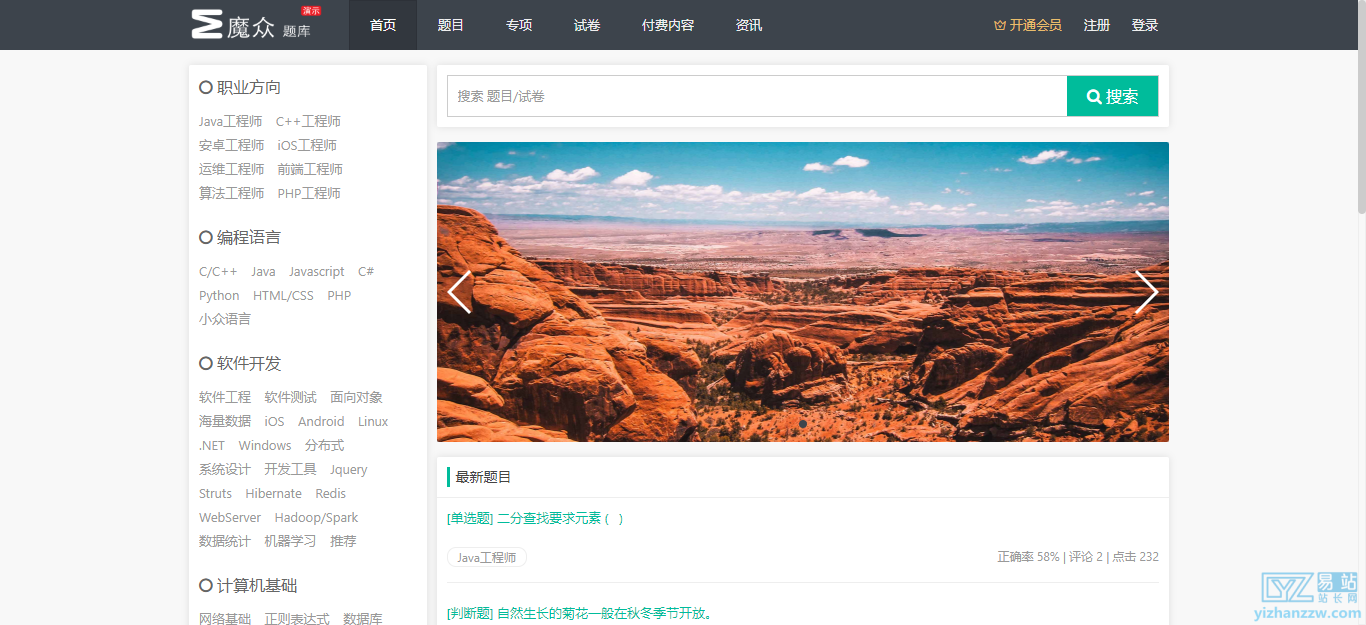Switch to the 试卷 section

(x=586, y=25)
